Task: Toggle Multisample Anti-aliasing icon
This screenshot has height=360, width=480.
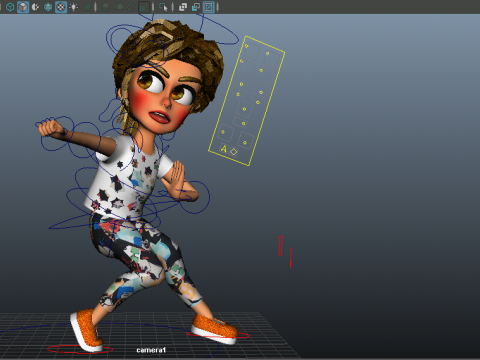Action: pos(131,7)
